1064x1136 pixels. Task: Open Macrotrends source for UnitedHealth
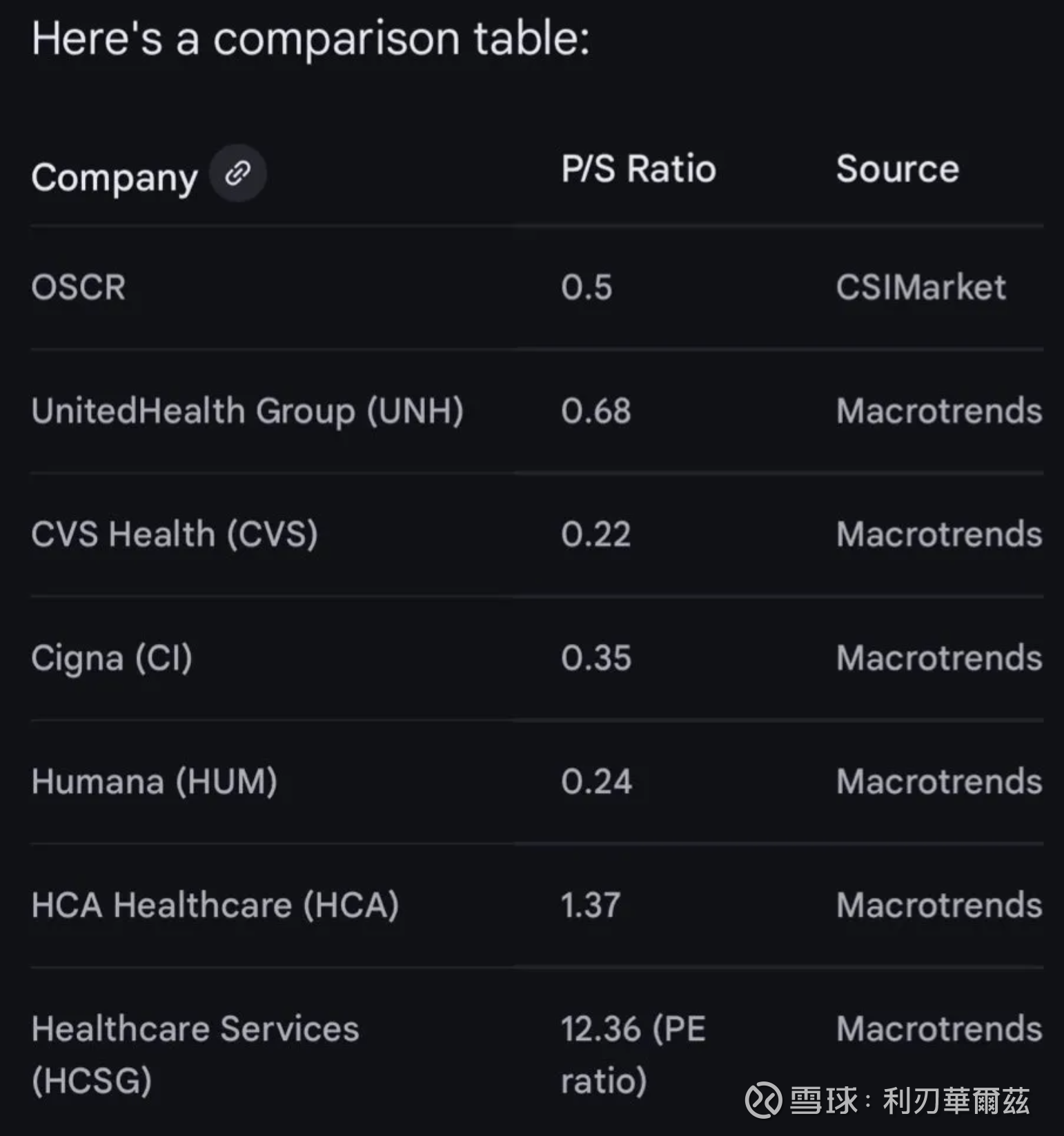pyautogui.click(x=939, y=411)
